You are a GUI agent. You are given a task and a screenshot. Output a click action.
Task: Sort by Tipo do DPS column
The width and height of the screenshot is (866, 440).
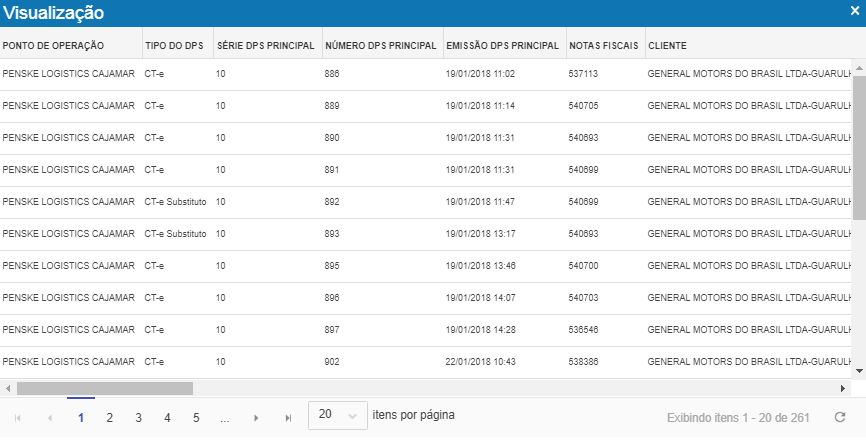[174, 46]
